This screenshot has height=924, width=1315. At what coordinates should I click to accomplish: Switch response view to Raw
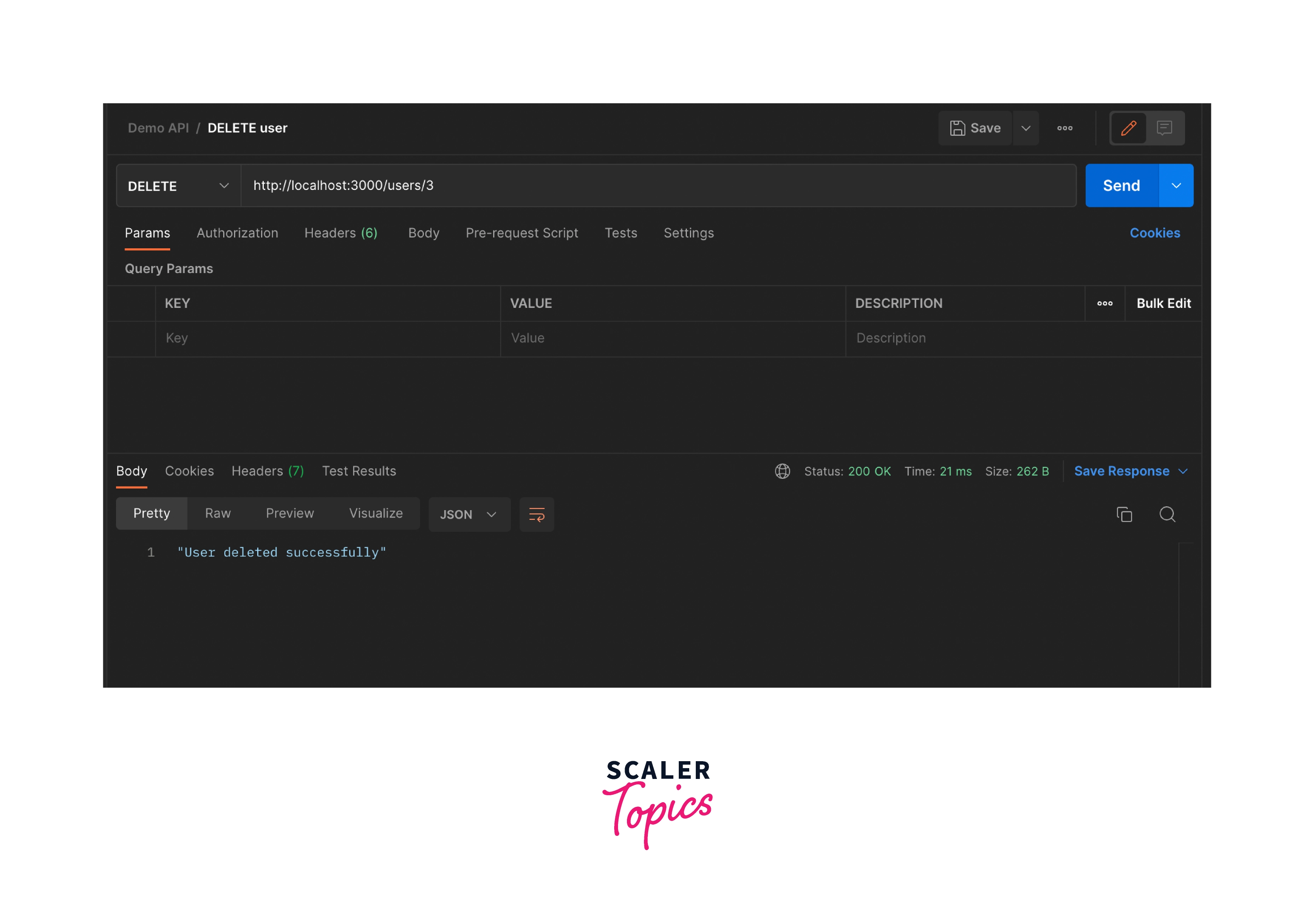coord(218,513)
